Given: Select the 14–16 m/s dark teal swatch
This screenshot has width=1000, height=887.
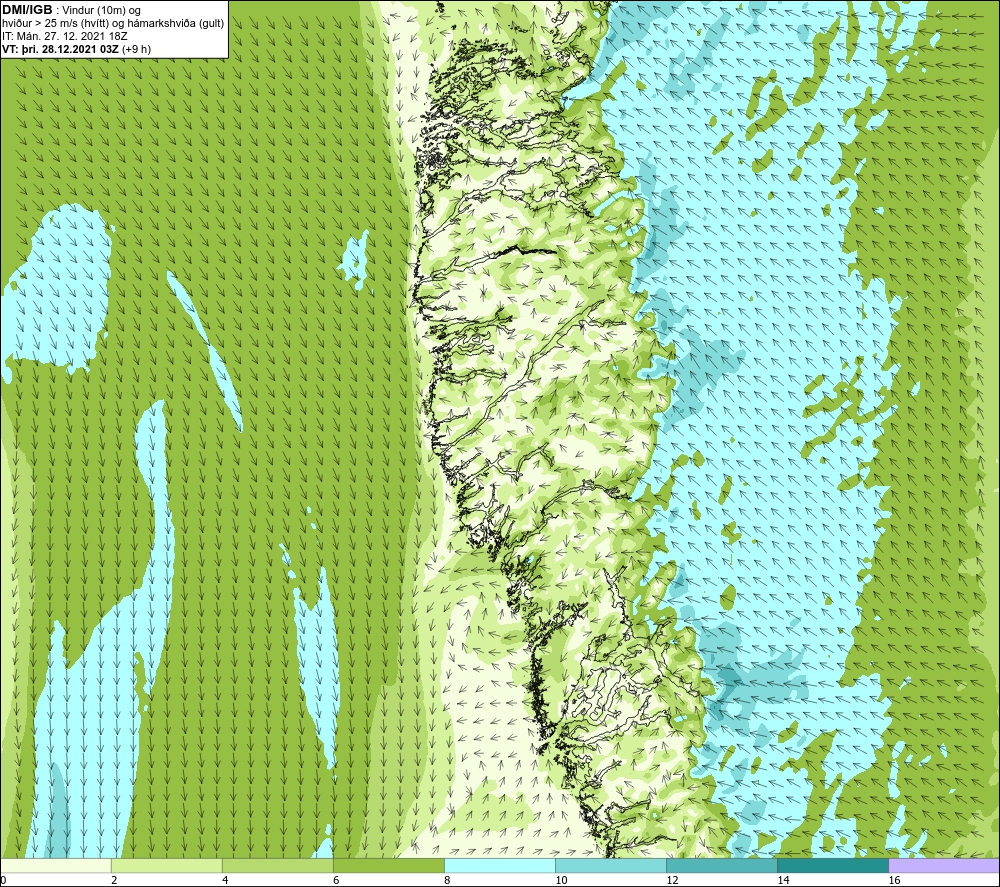Looking at the screenshot, I should pyautogui.click(x=833, y=865).
